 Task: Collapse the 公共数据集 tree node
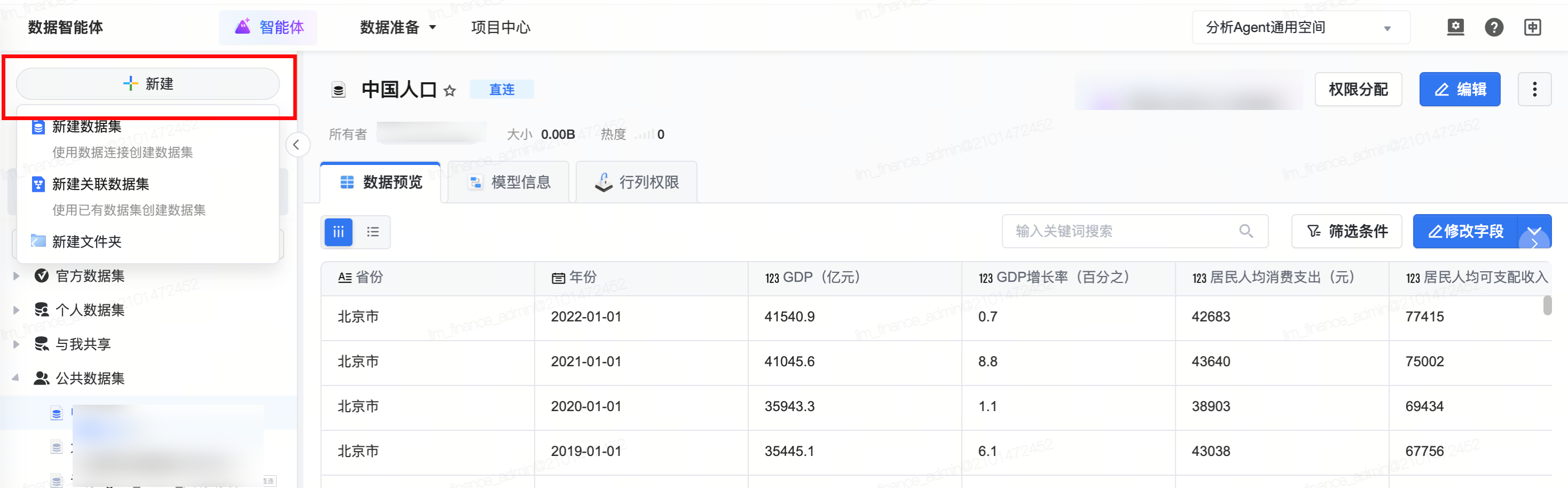pos(17,379)
